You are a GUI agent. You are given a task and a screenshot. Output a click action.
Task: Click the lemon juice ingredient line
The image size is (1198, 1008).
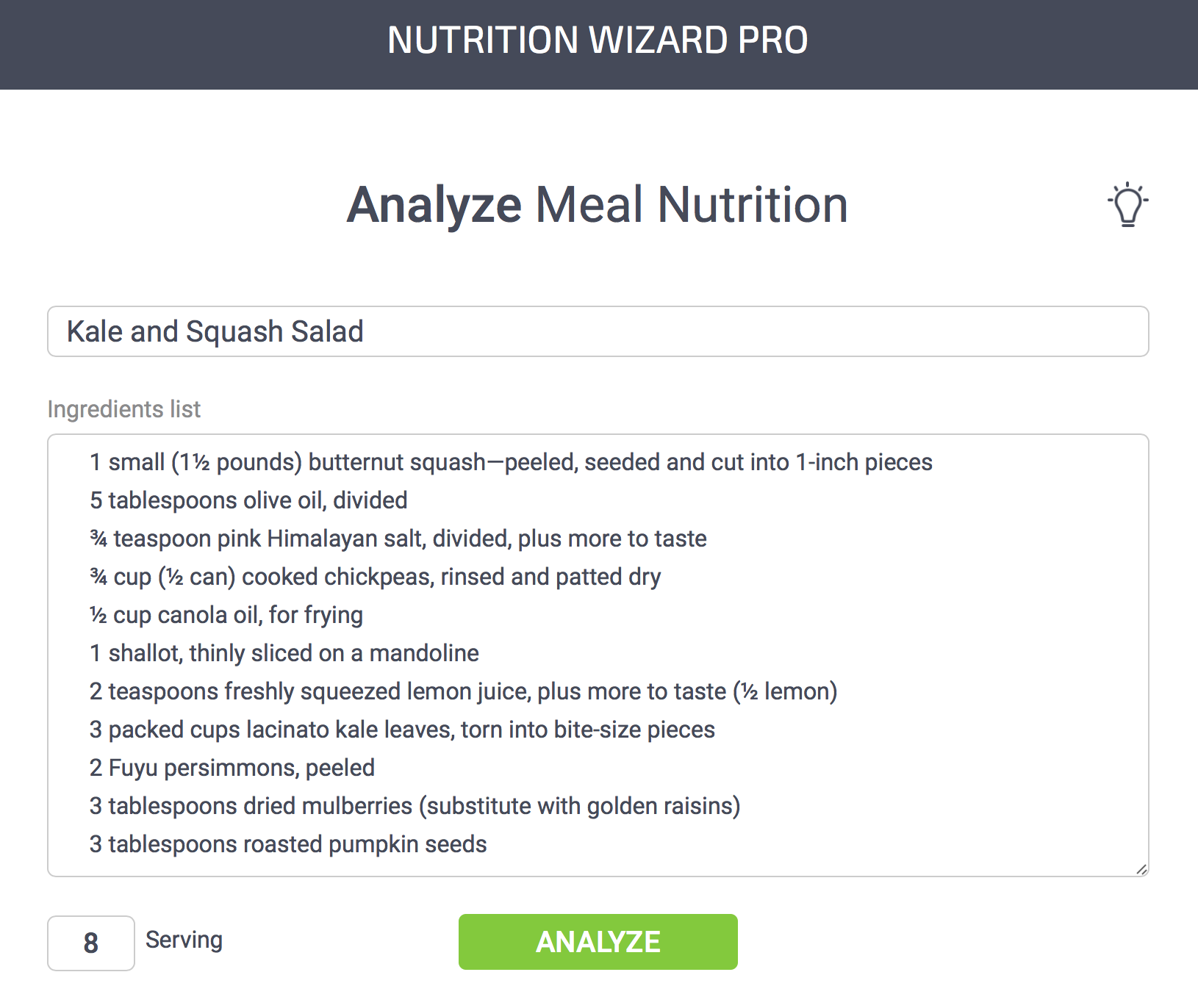[x=463, y=691]
